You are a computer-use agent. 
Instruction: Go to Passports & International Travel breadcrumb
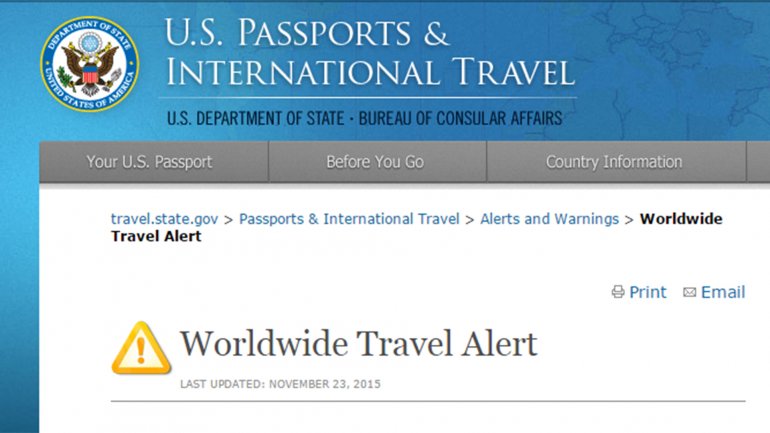pos(349,219)
